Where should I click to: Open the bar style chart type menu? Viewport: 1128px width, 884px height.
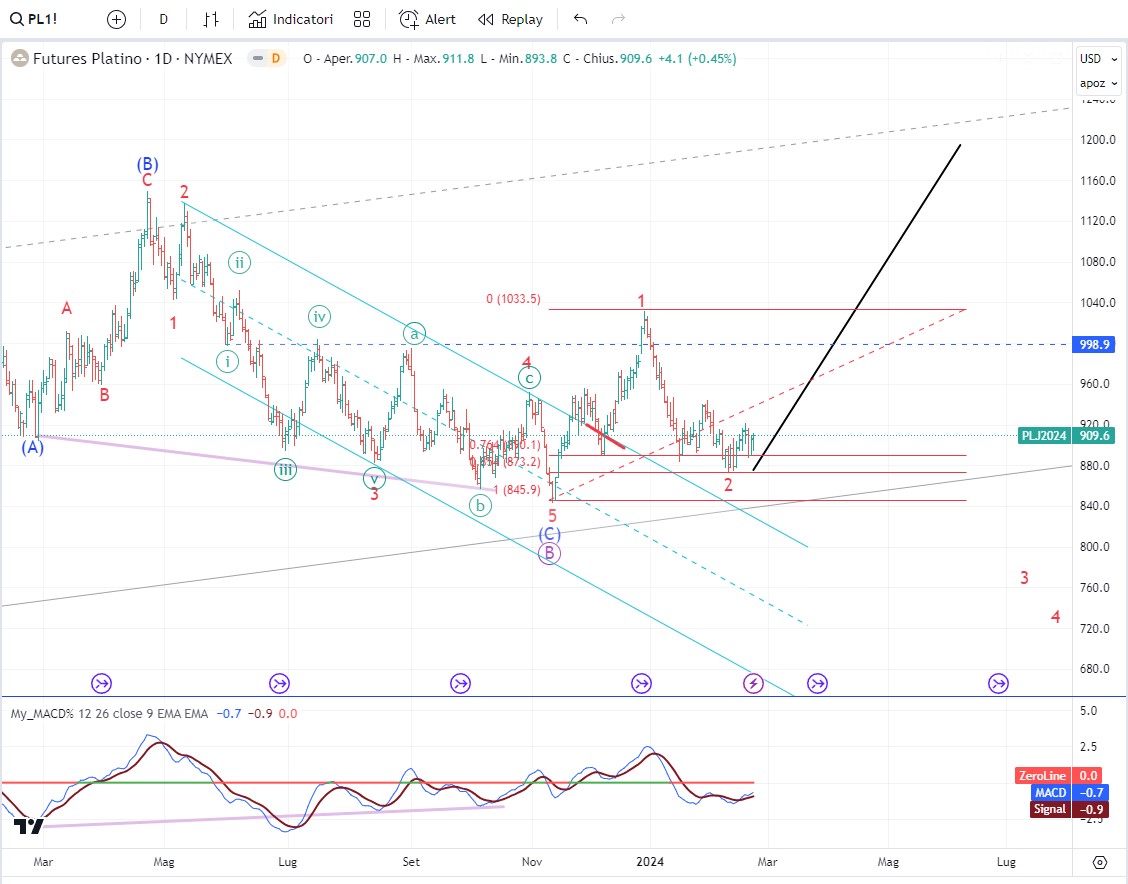[x=210, y=19]
